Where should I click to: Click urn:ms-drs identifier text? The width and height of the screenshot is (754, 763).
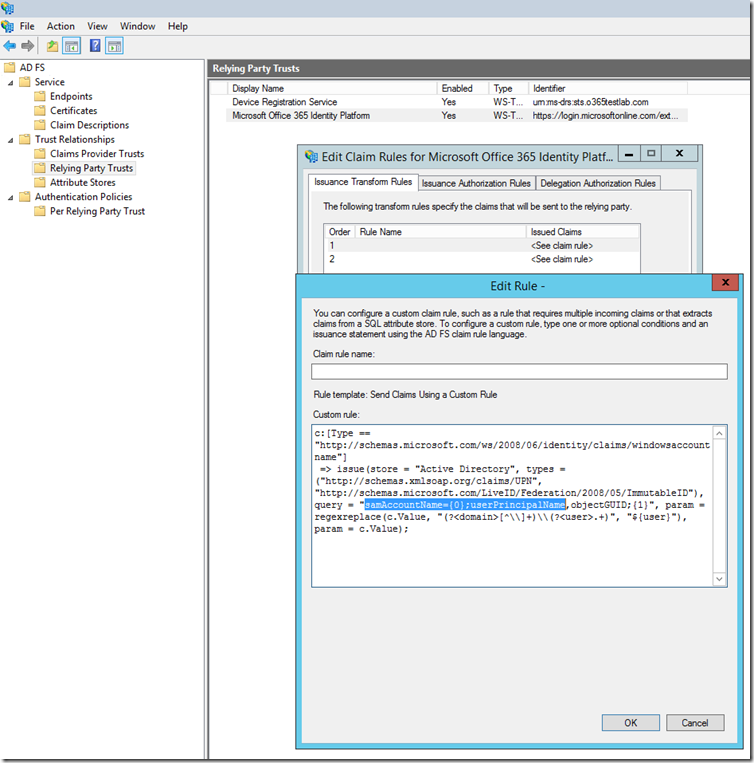590,102
